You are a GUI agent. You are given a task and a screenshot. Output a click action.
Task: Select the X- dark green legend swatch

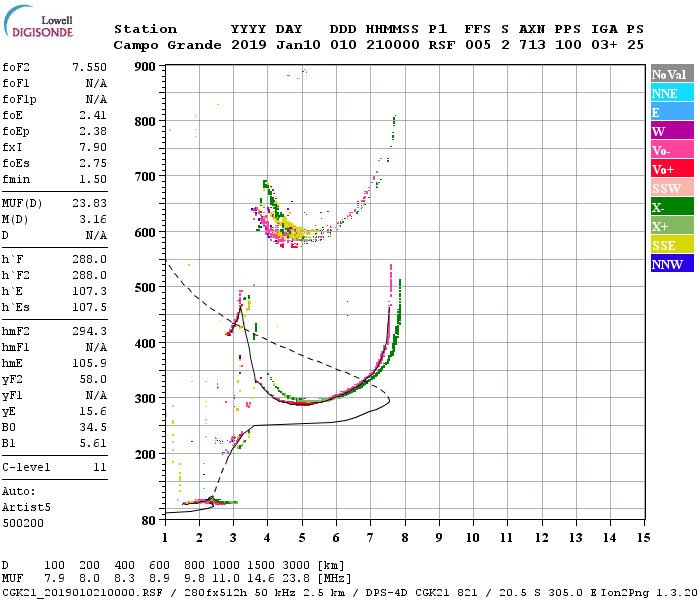(672, 207)
